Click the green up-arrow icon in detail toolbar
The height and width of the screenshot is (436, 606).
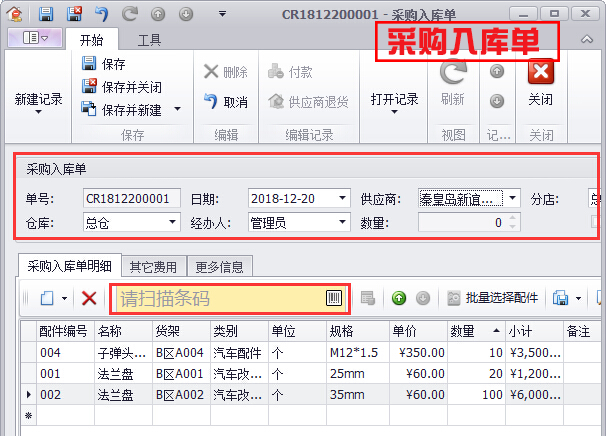(x=399, y=298)
